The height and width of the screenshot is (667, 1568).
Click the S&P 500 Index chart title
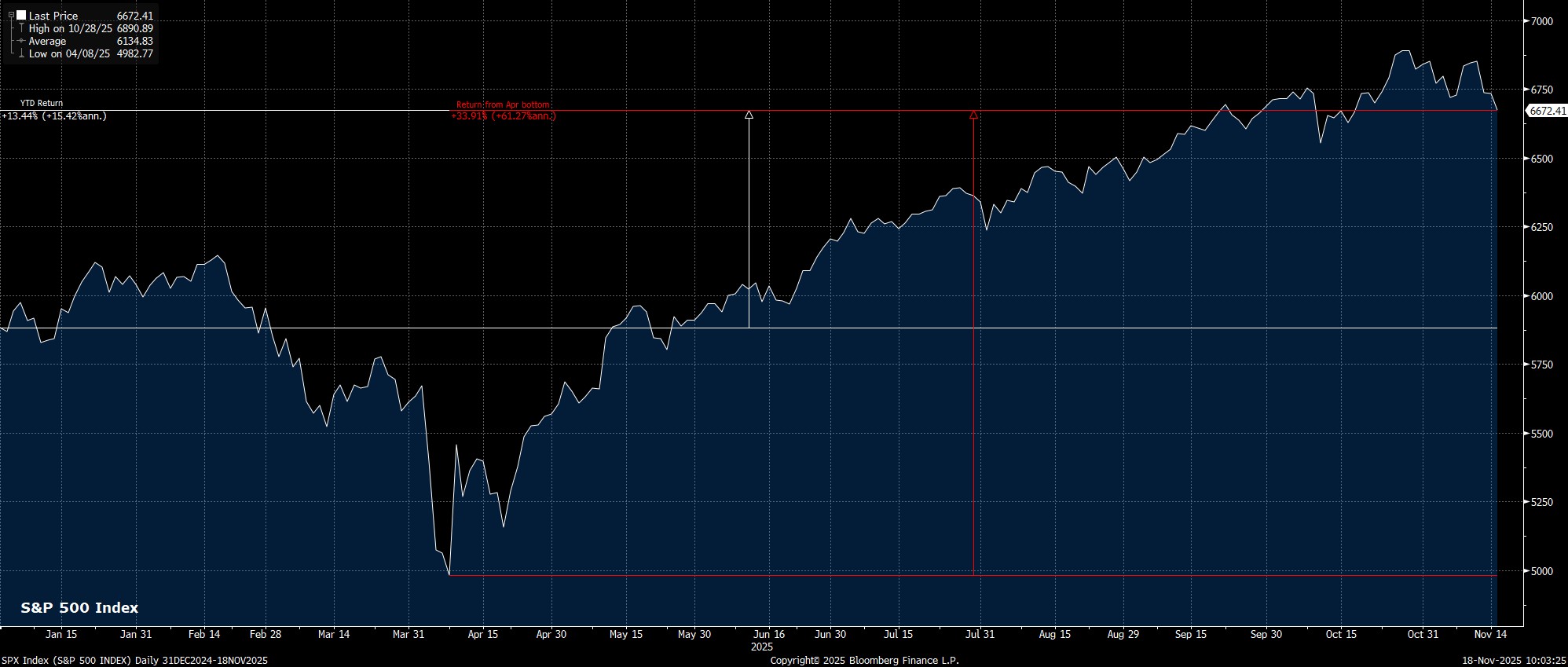[79, 608]
